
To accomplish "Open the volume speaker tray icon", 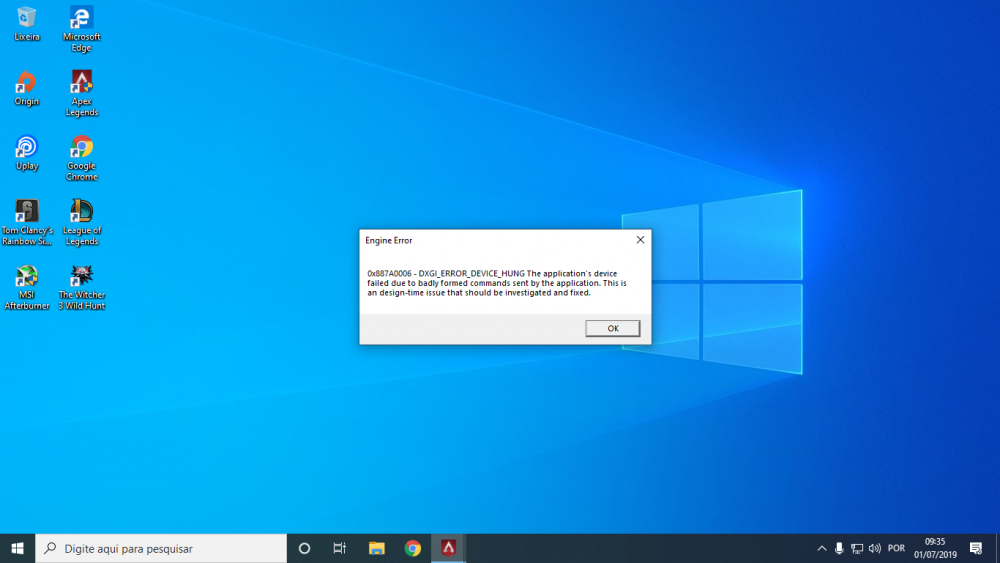I will [875, 548].
